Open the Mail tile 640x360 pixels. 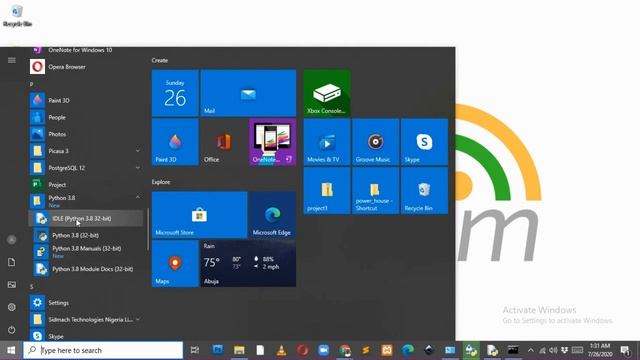point(248,93)
